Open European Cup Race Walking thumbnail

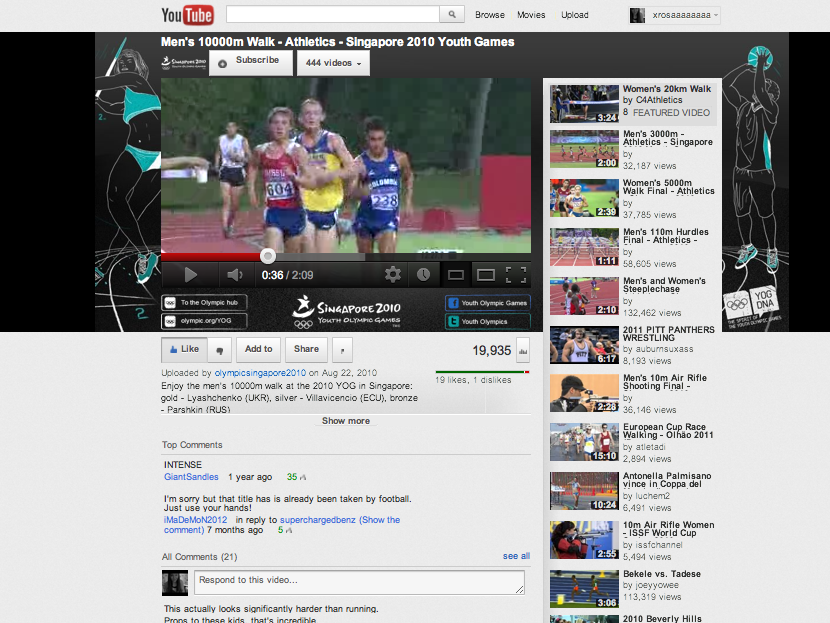click(x=584, y=442)
